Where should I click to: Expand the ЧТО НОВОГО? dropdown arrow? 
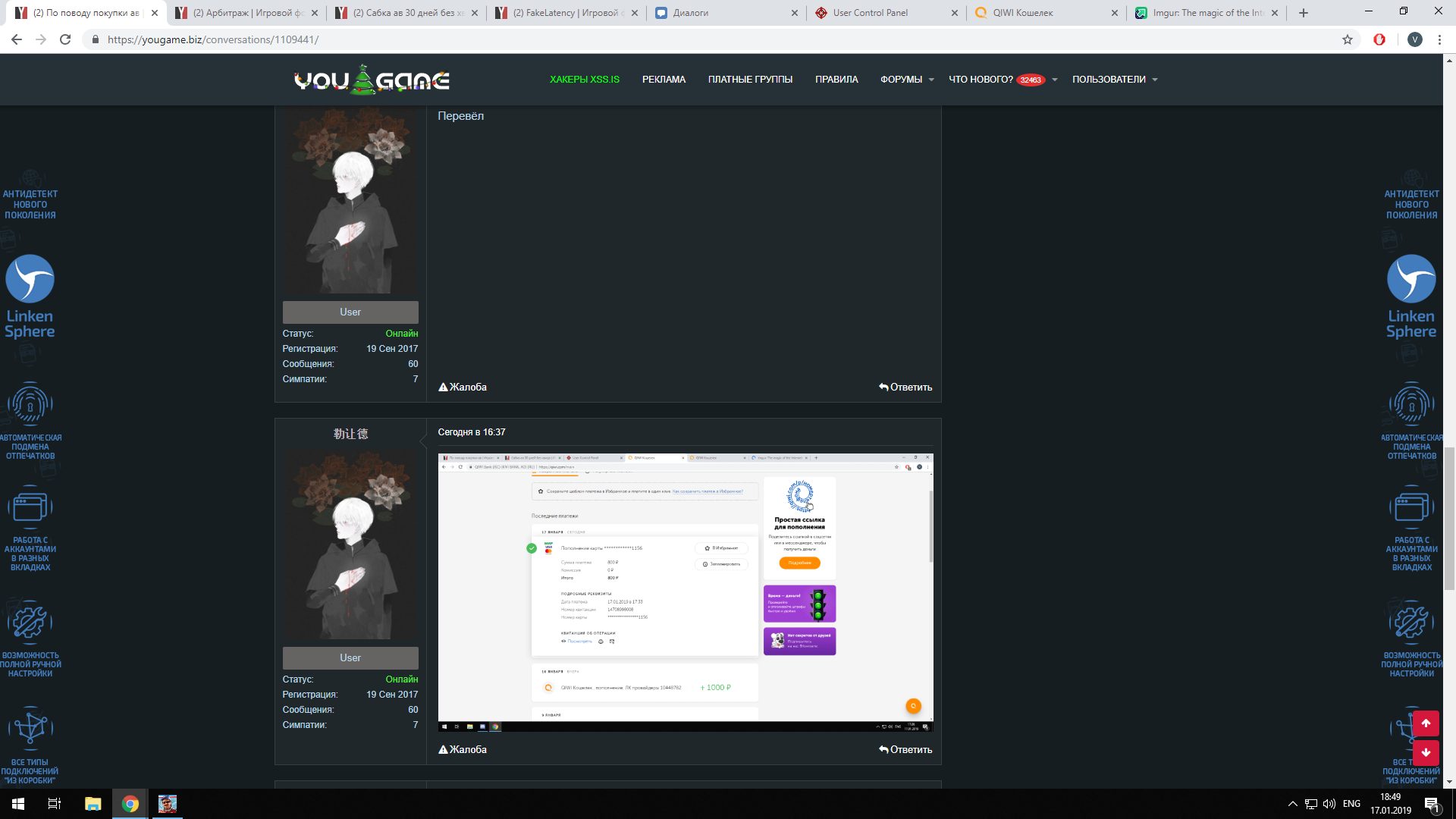pos(1054,80)
